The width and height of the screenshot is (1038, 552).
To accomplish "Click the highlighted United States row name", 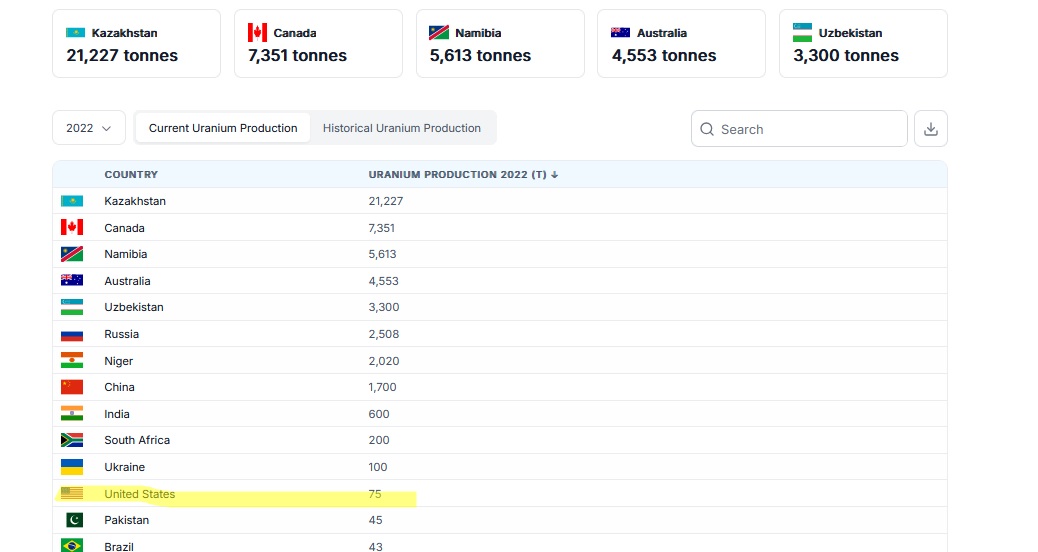I will 139,494.
